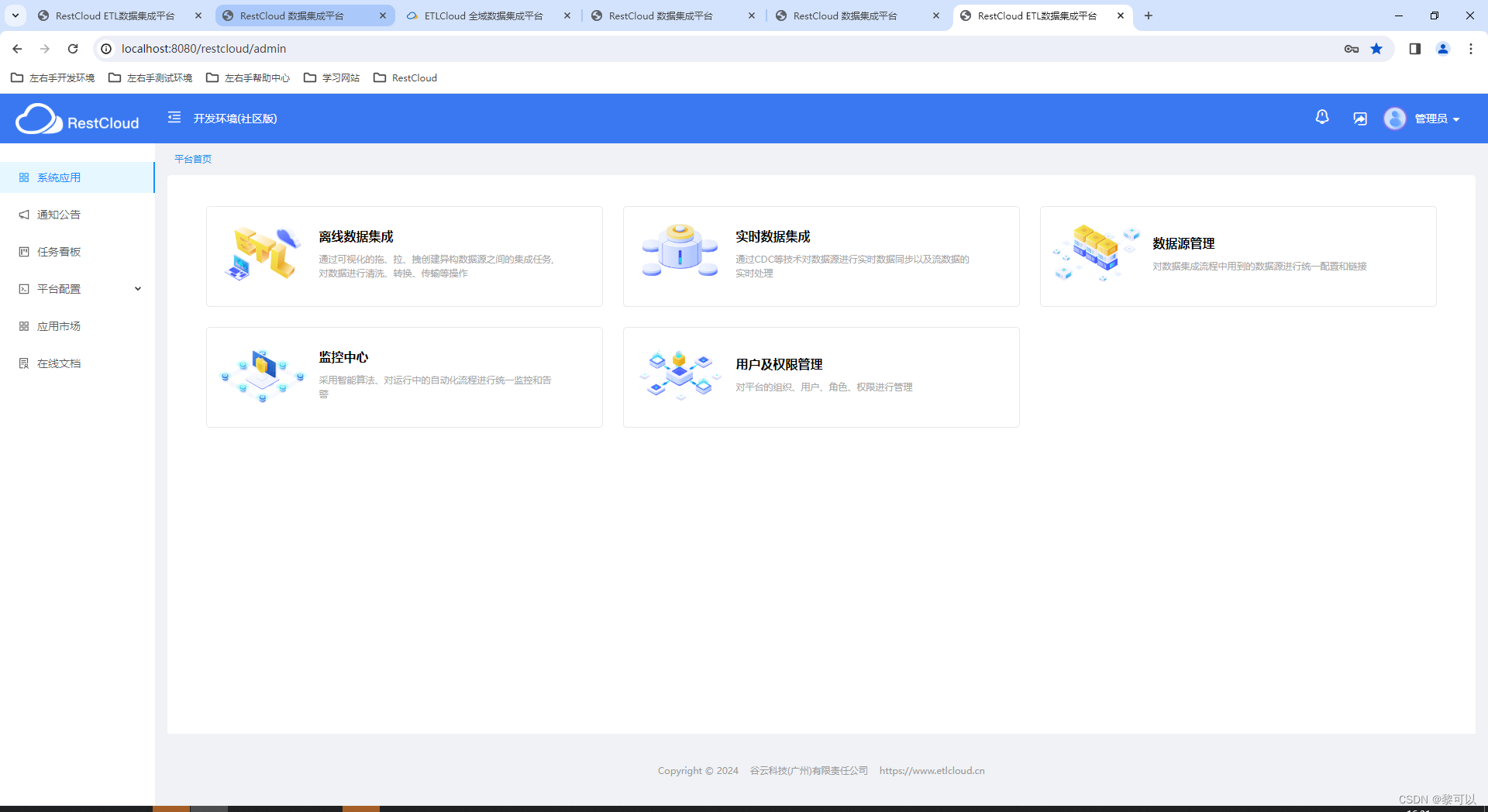Image resolution: width=1488 pixels, height=812 pixels.
Task: Open 在线文档 from the sidebar
Action: coord(58,363)
